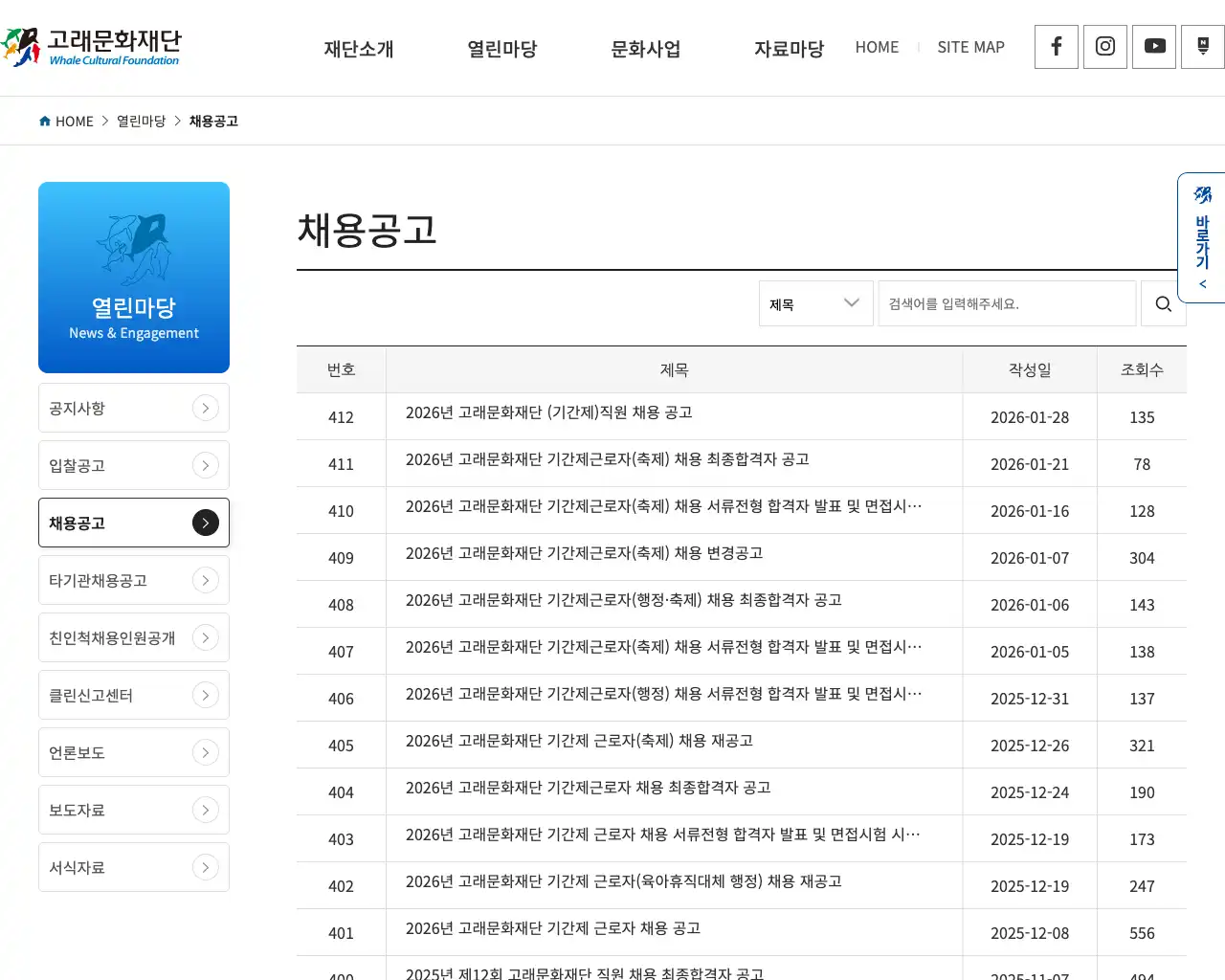Expand the 타기관채용공고 sidebar item arrow
Image resolution: width=1225 pixels, height=980 pixels.
205,580
